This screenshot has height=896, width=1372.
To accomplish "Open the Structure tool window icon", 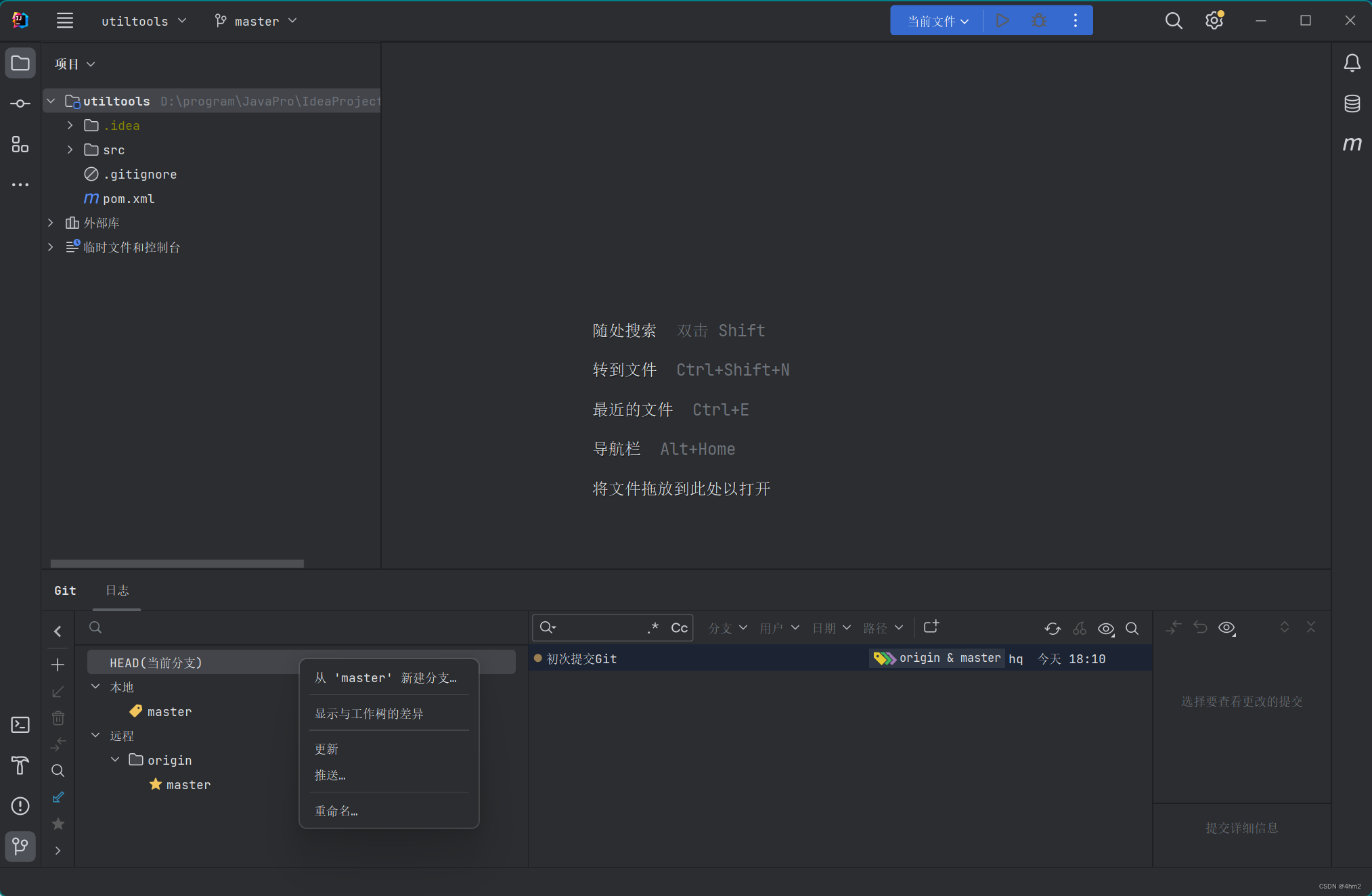I will pos(20,144).
